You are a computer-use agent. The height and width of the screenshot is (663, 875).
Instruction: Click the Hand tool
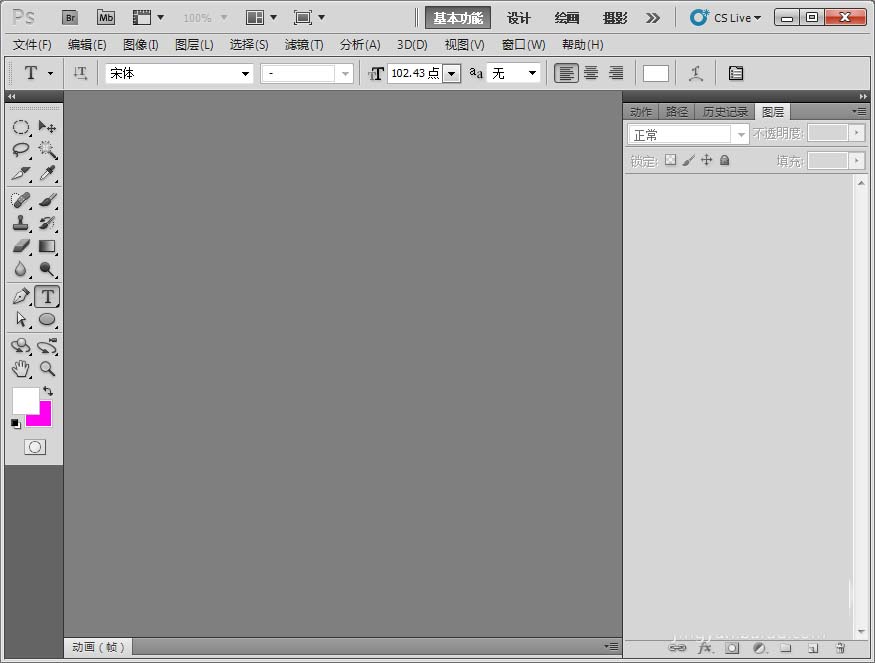tap(20, 369)
